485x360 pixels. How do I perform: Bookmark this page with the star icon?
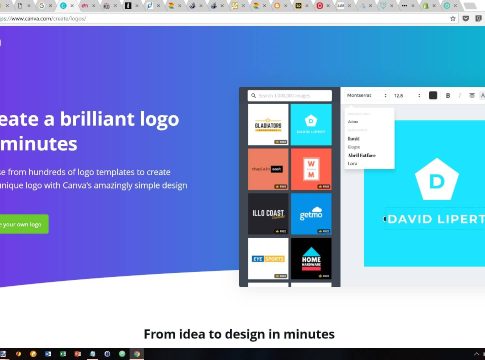pyautogui.click(x=453, y=19)
